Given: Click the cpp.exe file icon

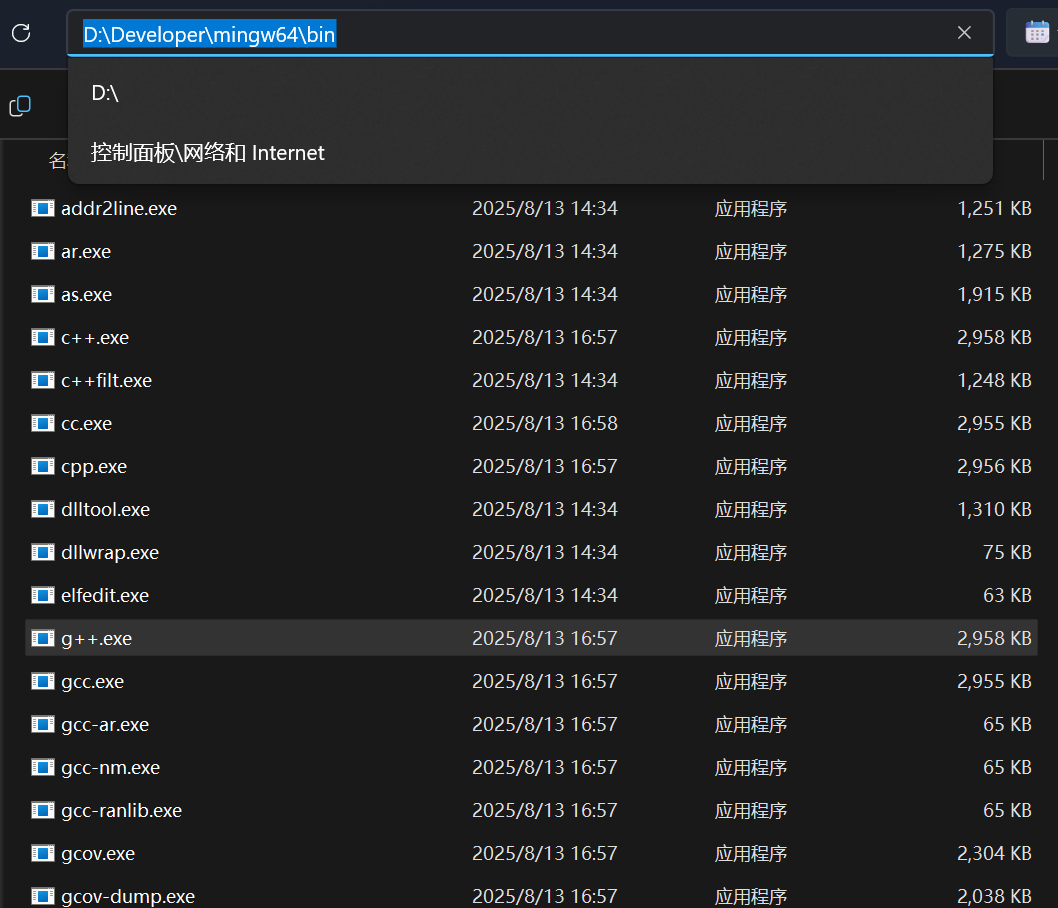Looking at the screenshot, I should pyautogui.click(x=42, y=467).
